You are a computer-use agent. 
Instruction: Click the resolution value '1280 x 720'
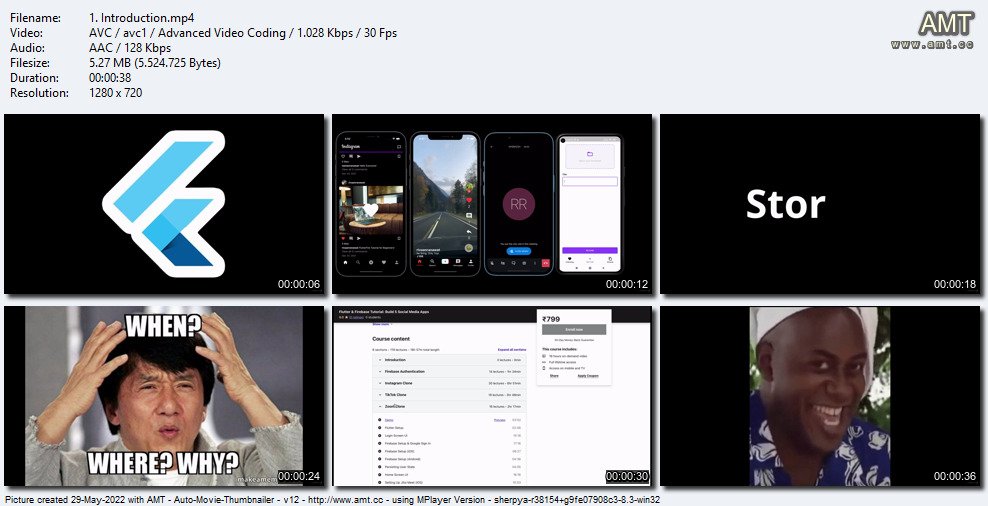point(115,93)
